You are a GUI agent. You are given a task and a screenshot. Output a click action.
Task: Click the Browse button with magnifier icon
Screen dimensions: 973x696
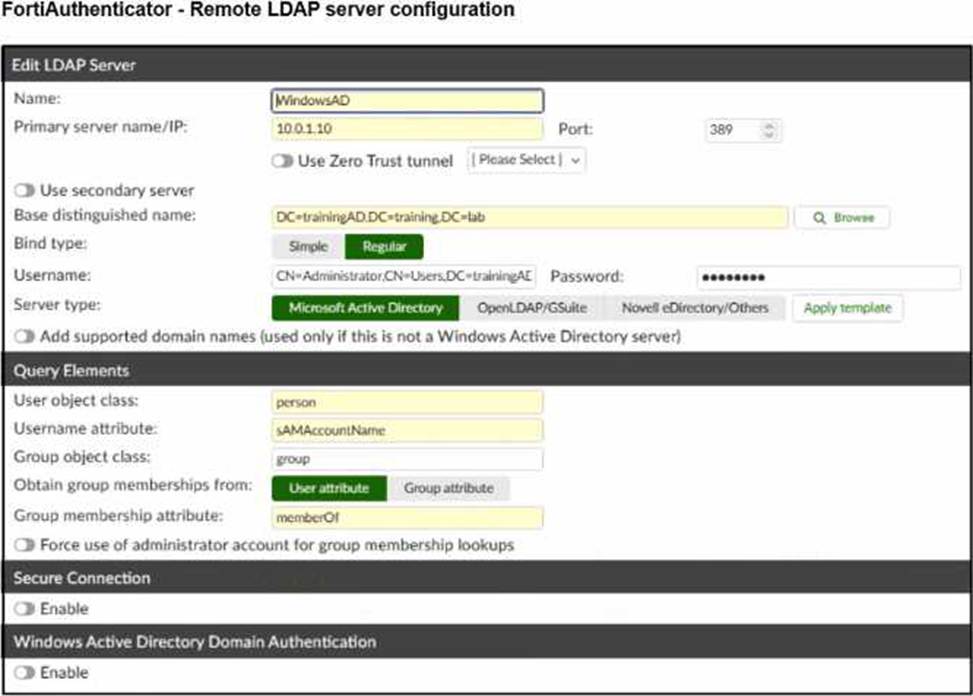click(841, 218)
